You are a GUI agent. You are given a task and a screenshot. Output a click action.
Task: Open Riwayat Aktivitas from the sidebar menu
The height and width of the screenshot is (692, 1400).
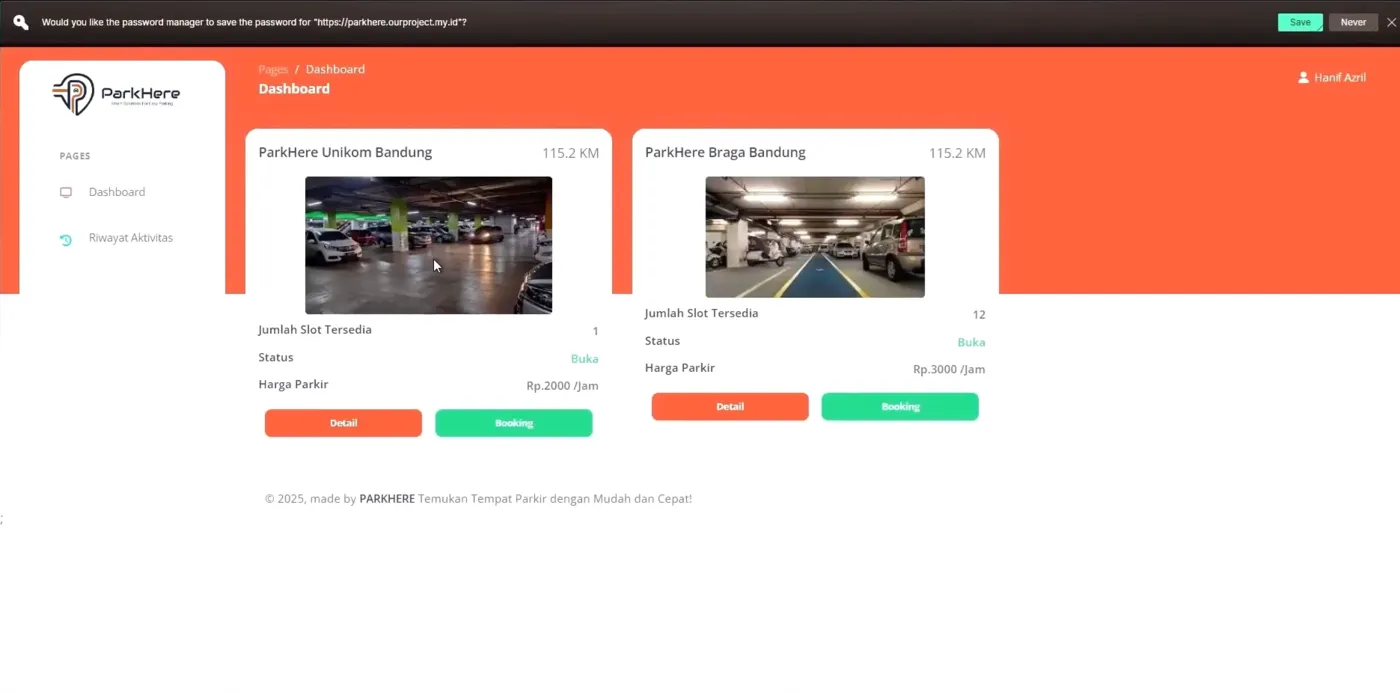point(131,238)
